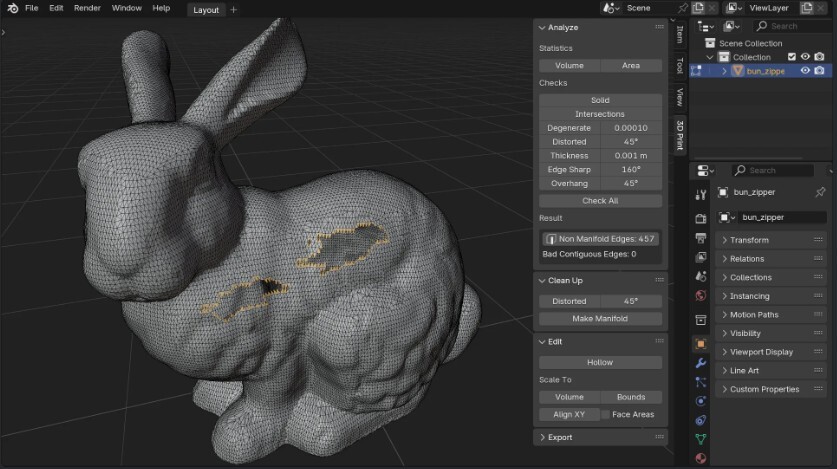Select Non Manifold Edges: 457 result
Image resolution: width=837 pixels, height=469 pixels.
click(x=600, y=239)
